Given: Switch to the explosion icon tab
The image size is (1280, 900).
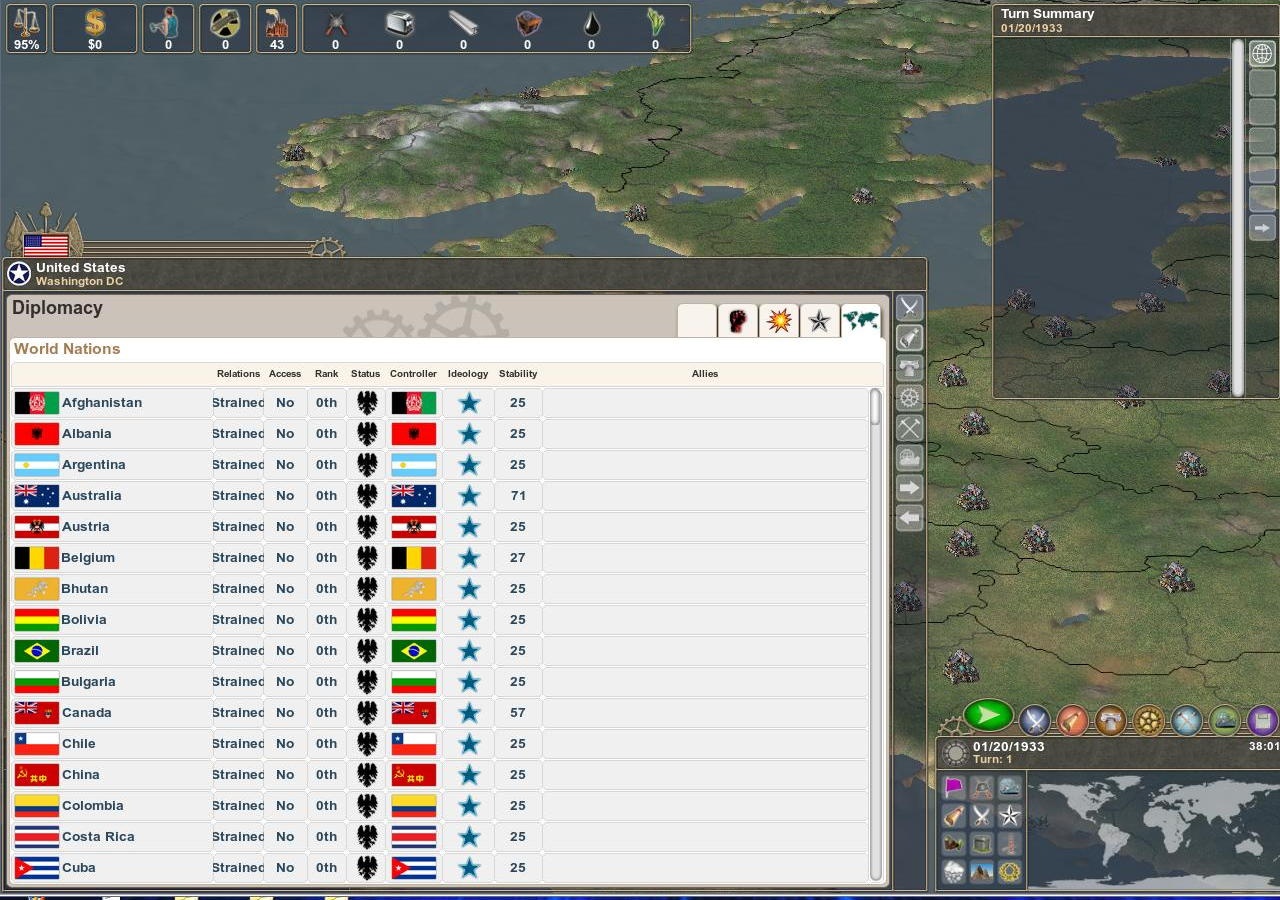Looking at the screenshot, I should coord(779,321).
